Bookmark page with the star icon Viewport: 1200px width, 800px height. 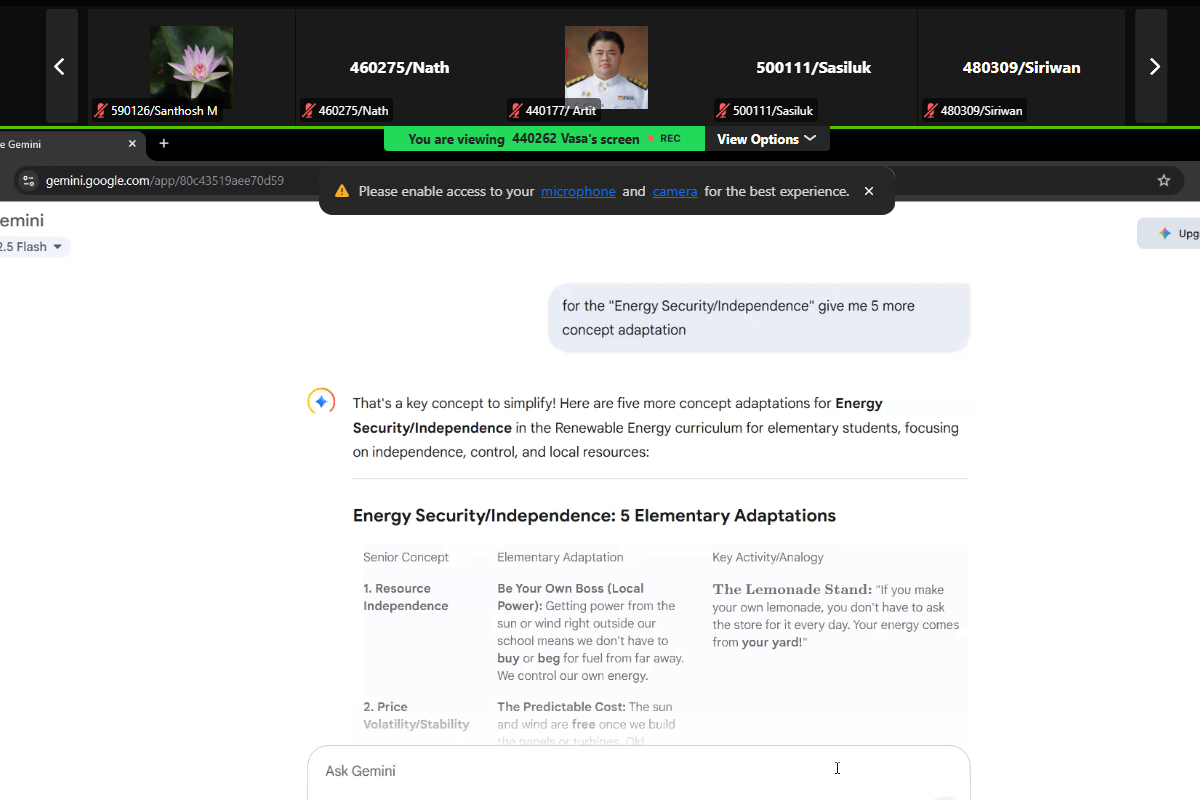pyautogui.click(x=1163, y=181)
